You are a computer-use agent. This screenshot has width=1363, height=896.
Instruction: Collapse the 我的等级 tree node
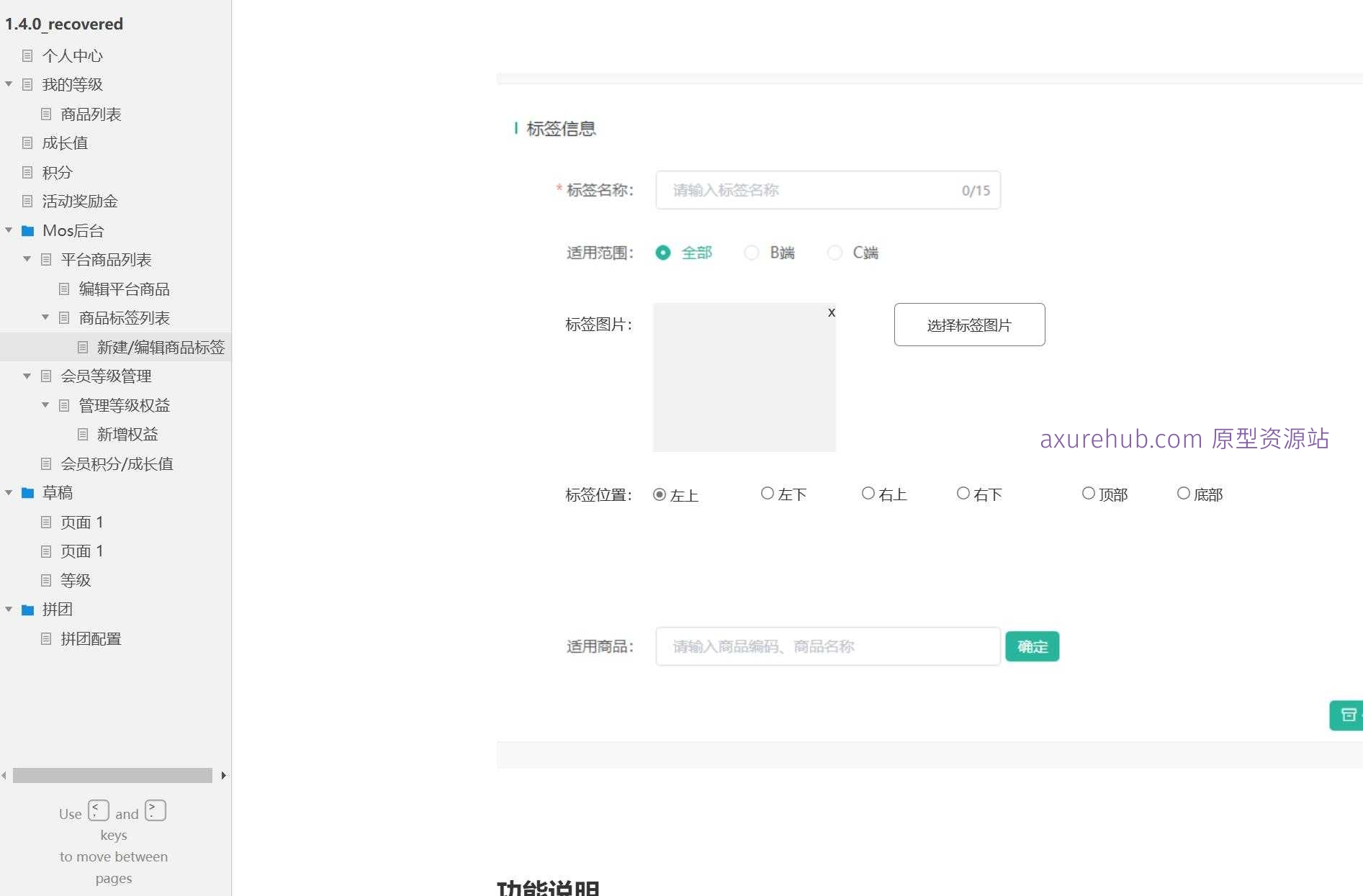point(9,84)
